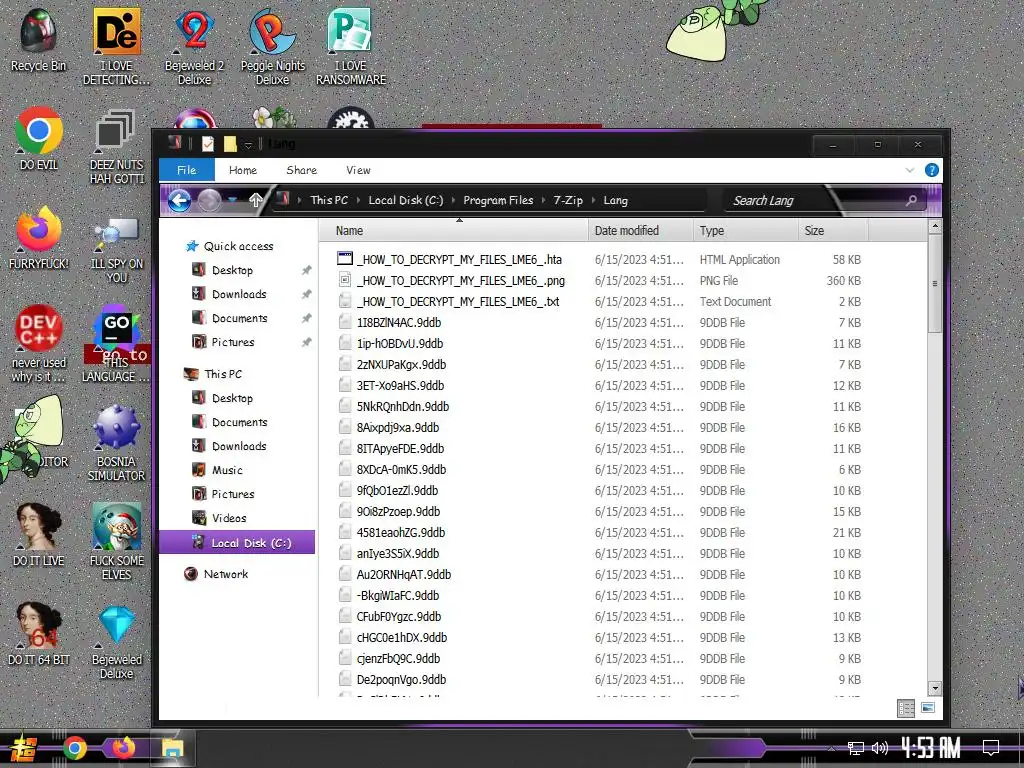Screen dimensions: 1024x768
Task: Sort by the Name column header
Action: coord(454,231)
